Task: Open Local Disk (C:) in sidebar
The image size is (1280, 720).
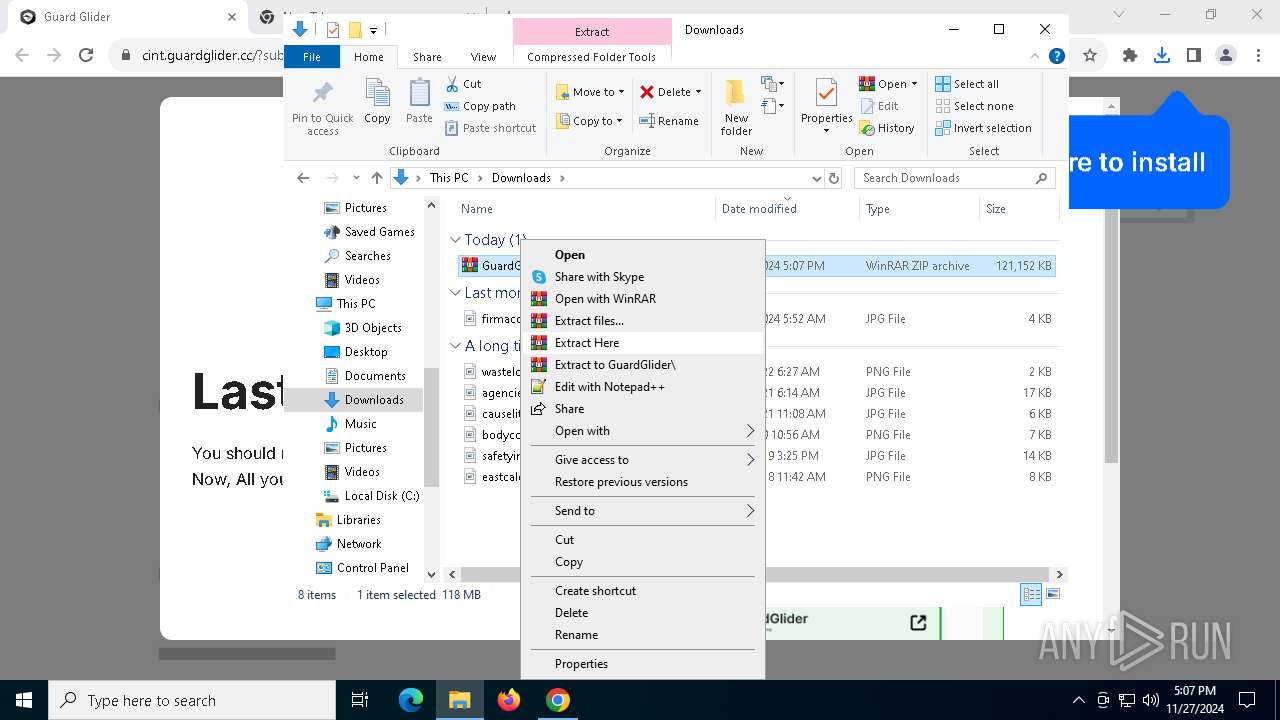Action: 370,496
